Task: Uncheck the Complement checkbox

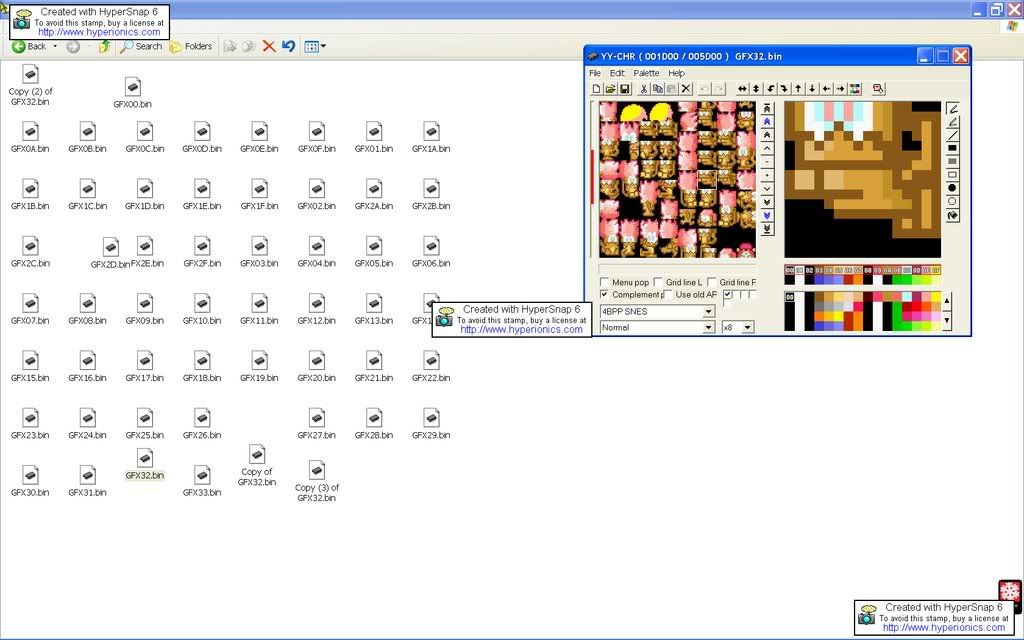Action: tap(604, 295)
